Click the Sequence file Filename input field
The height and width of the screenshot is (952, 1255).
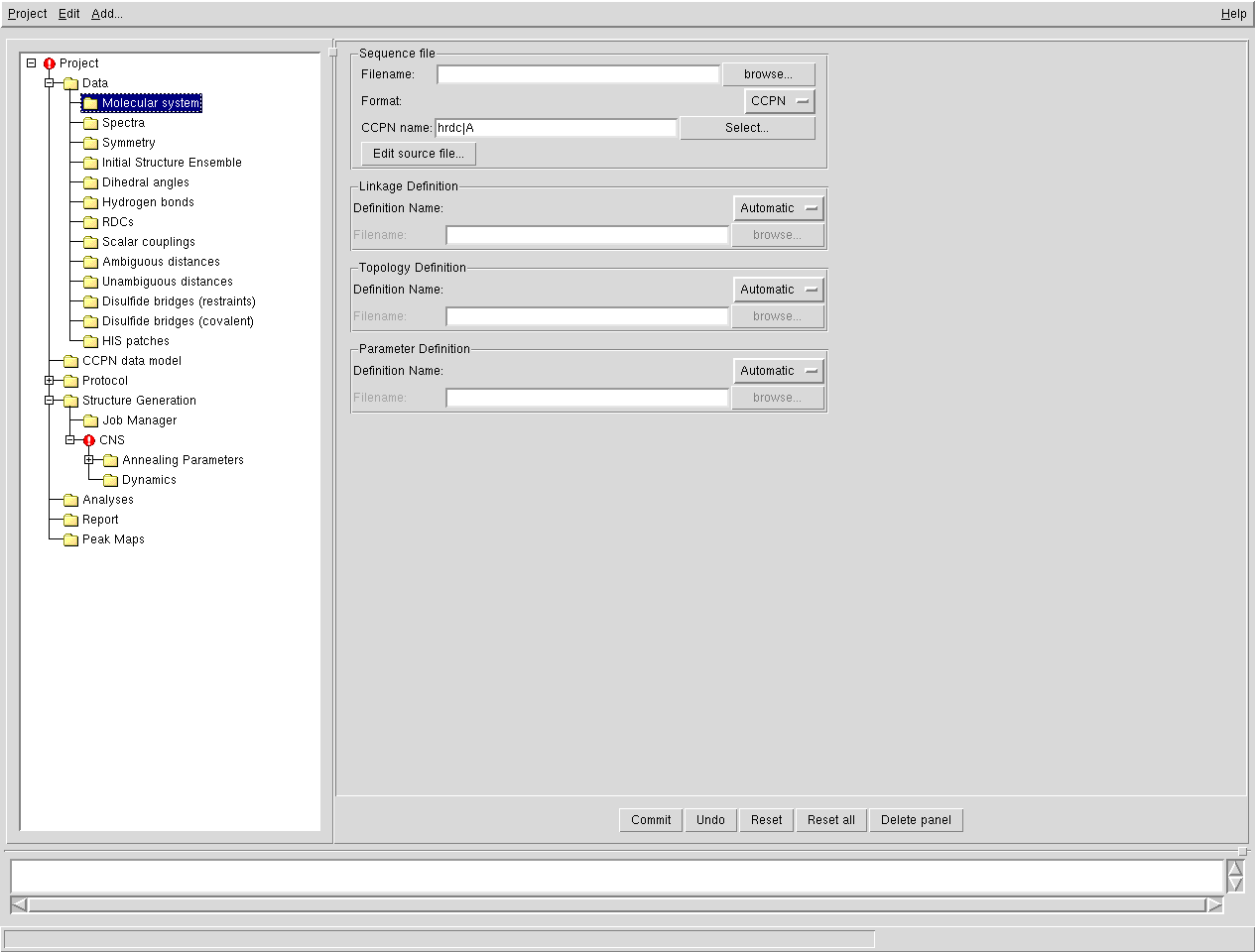pyautogui.click(x=577, y=74)
